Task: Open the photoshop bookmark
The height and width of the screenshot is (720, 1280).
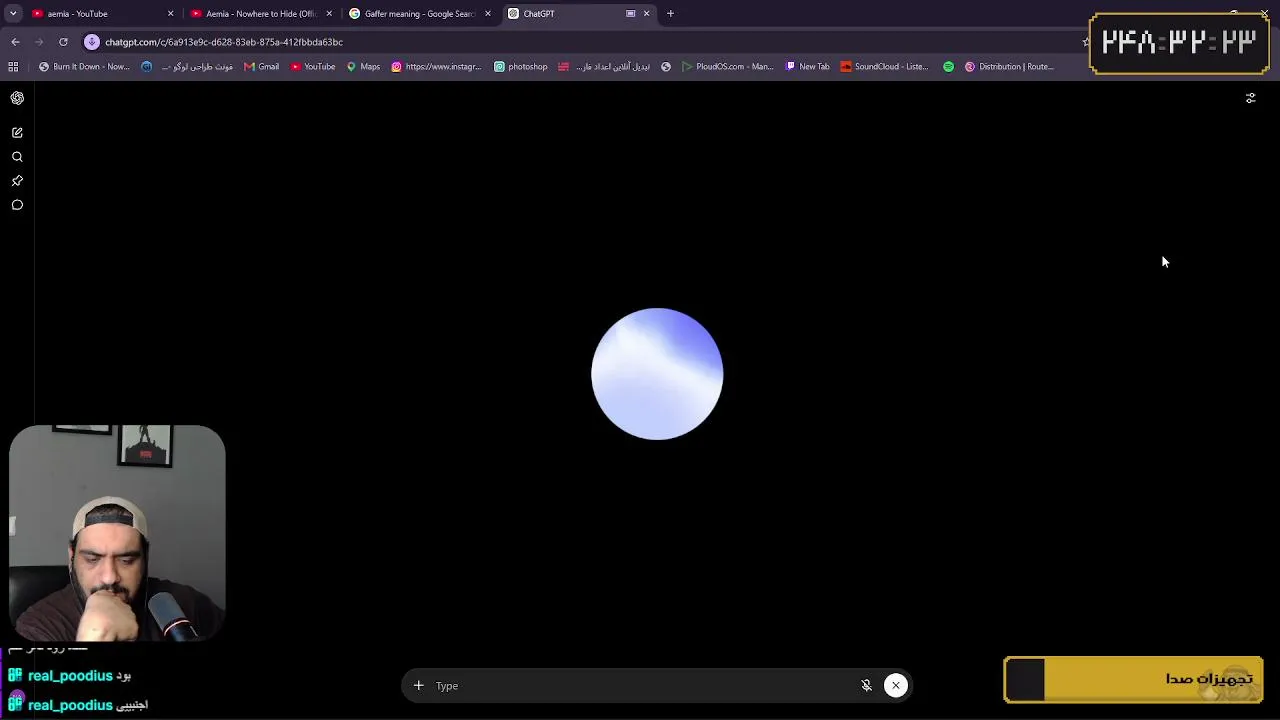Action: point(520,67)
